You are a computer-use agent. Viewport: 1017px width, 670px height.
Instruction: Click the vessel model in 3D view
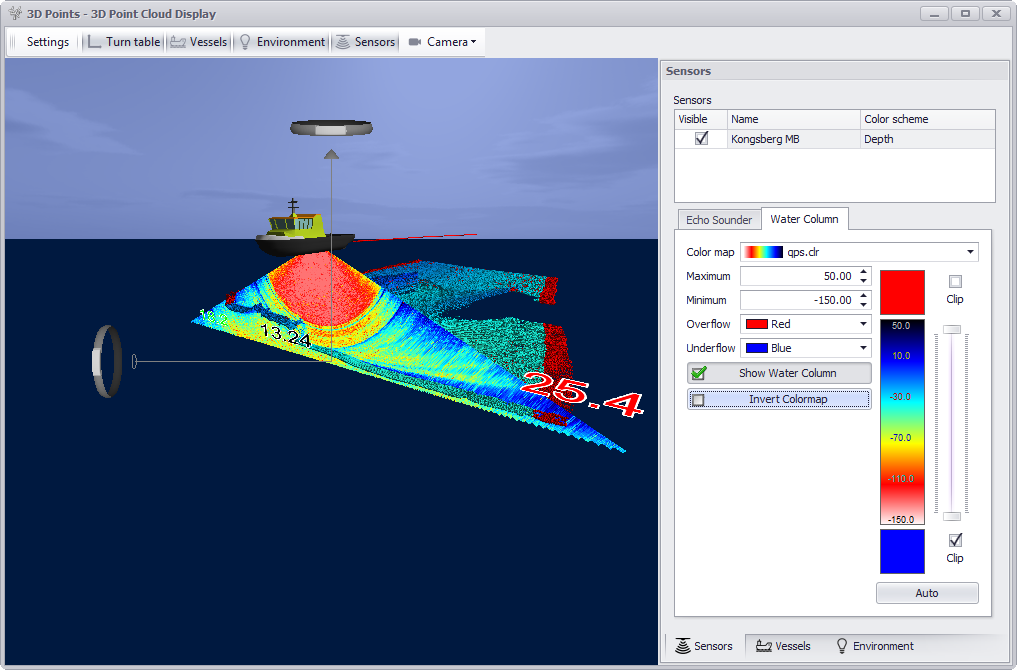pos(302,232)
